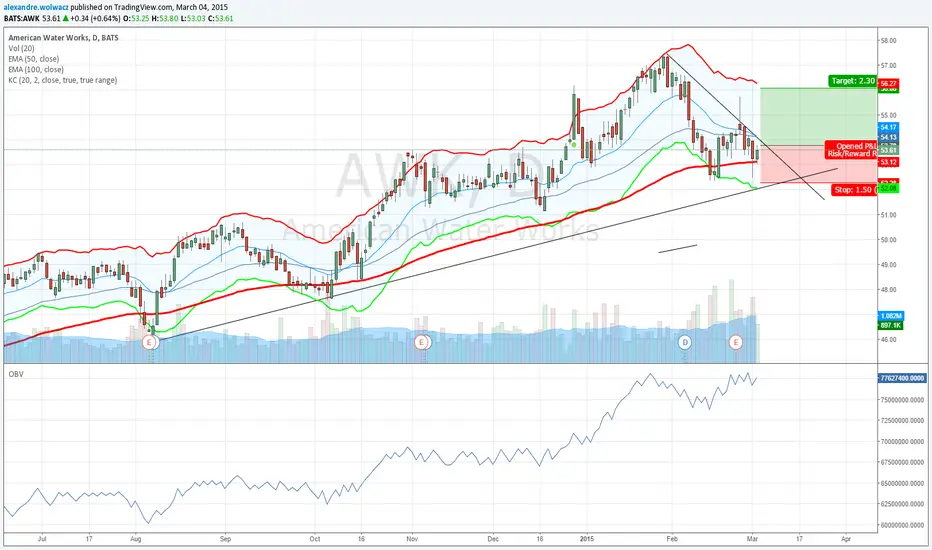Click the C:53.61 close value
This screenshot has width=932, height=550.
221,18
